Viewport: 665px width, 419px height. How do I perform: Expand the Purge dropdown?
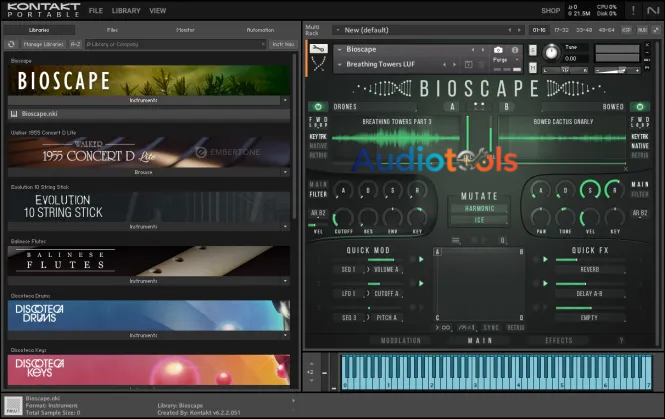(517, 60)
